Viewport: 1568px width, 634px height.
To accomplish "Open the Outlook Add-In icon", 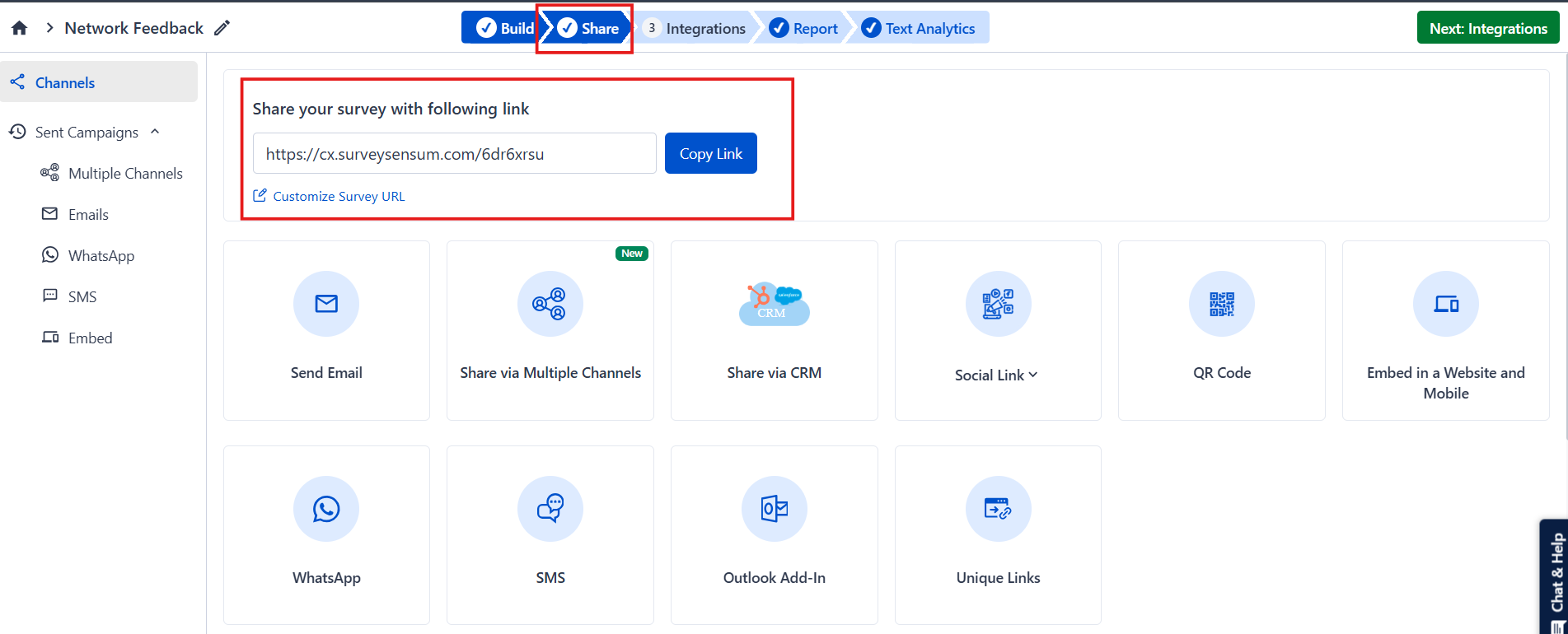I will (x=774, y=509).
